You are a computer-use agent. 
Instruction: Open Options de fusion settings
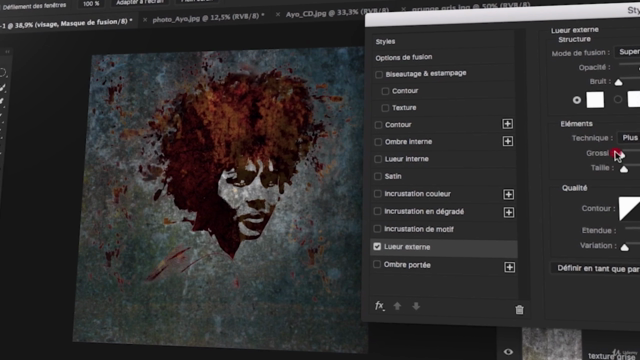tap(404, 58)
